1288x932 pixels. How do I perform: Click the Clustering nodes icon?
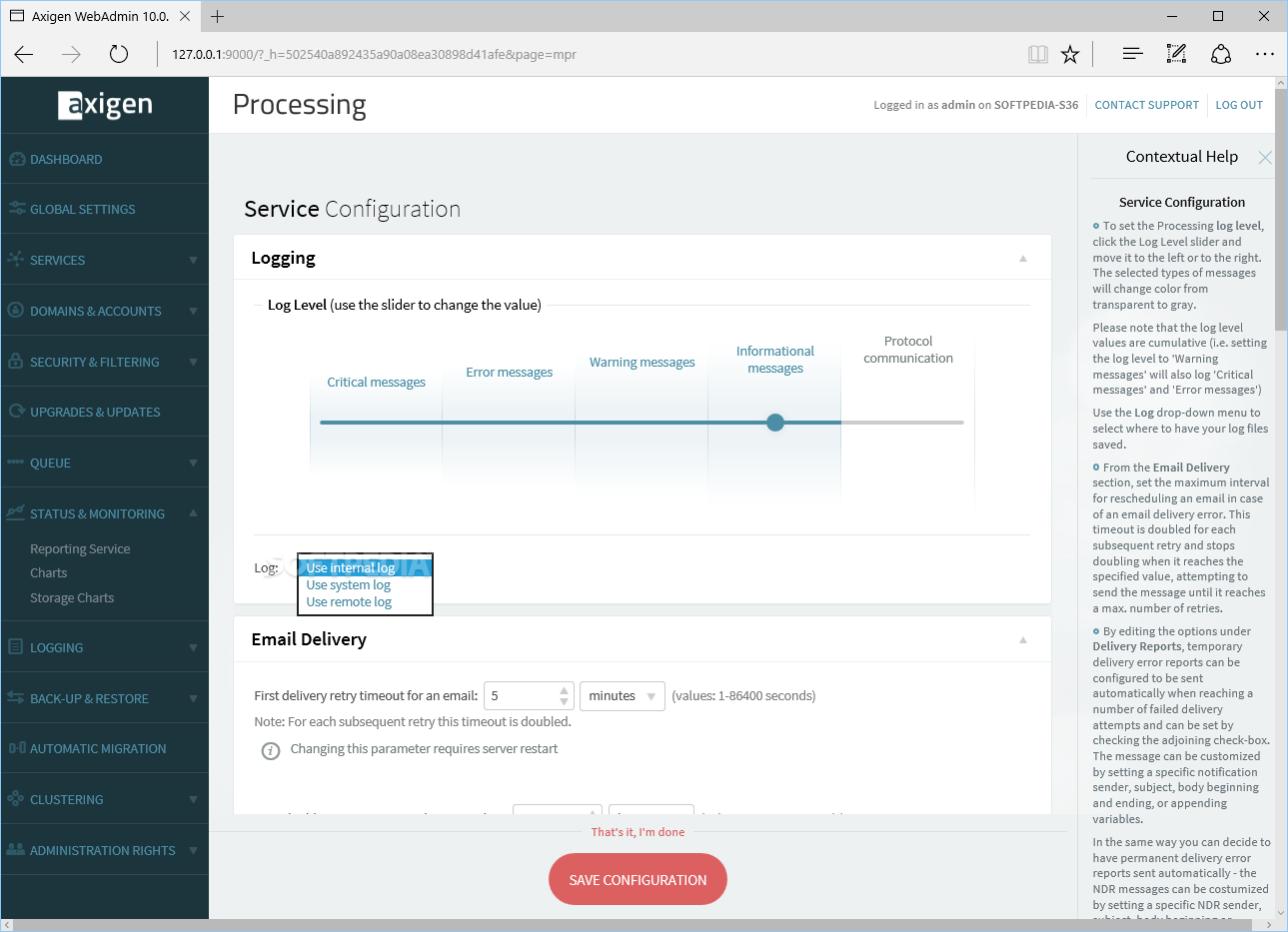tap(16, 799)
